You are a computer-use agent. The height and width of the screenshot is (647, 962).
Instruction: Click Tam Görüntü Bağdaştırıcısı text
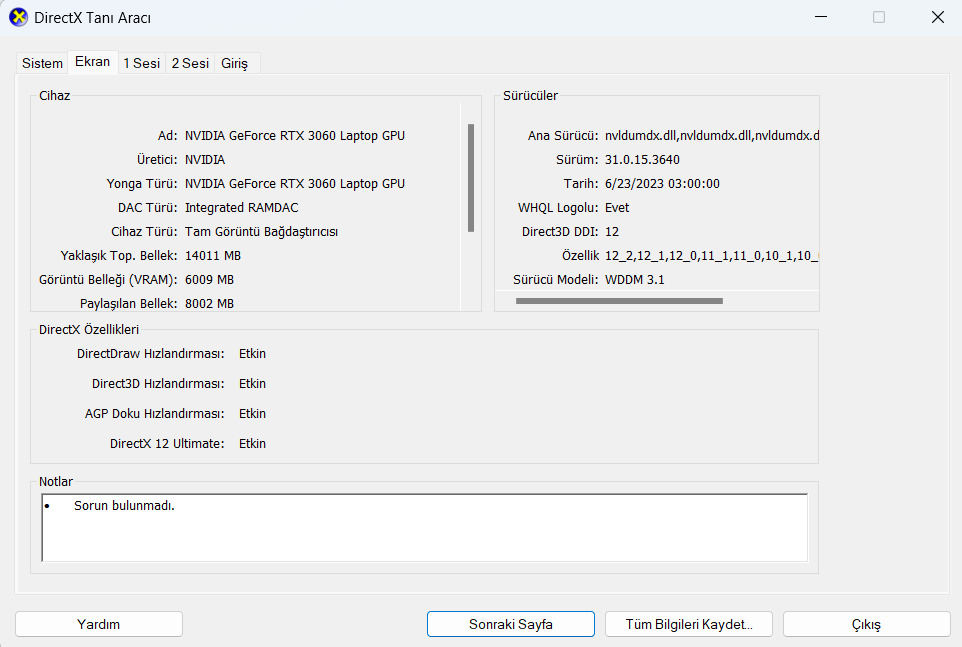261,231
